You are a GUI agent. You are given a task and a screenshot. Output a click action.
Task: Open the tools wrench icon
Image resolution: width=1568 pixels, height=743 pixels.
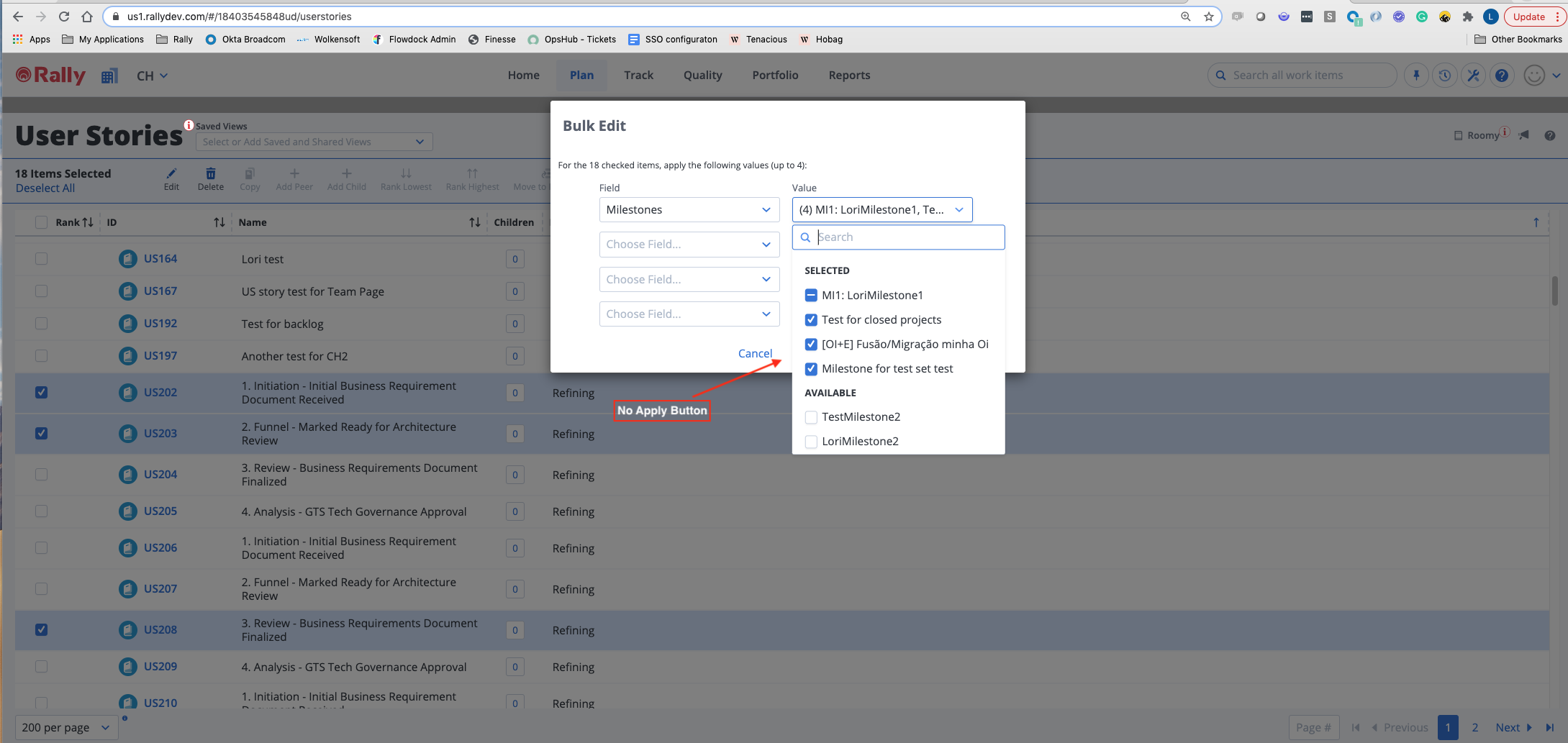coord(1473,76)
